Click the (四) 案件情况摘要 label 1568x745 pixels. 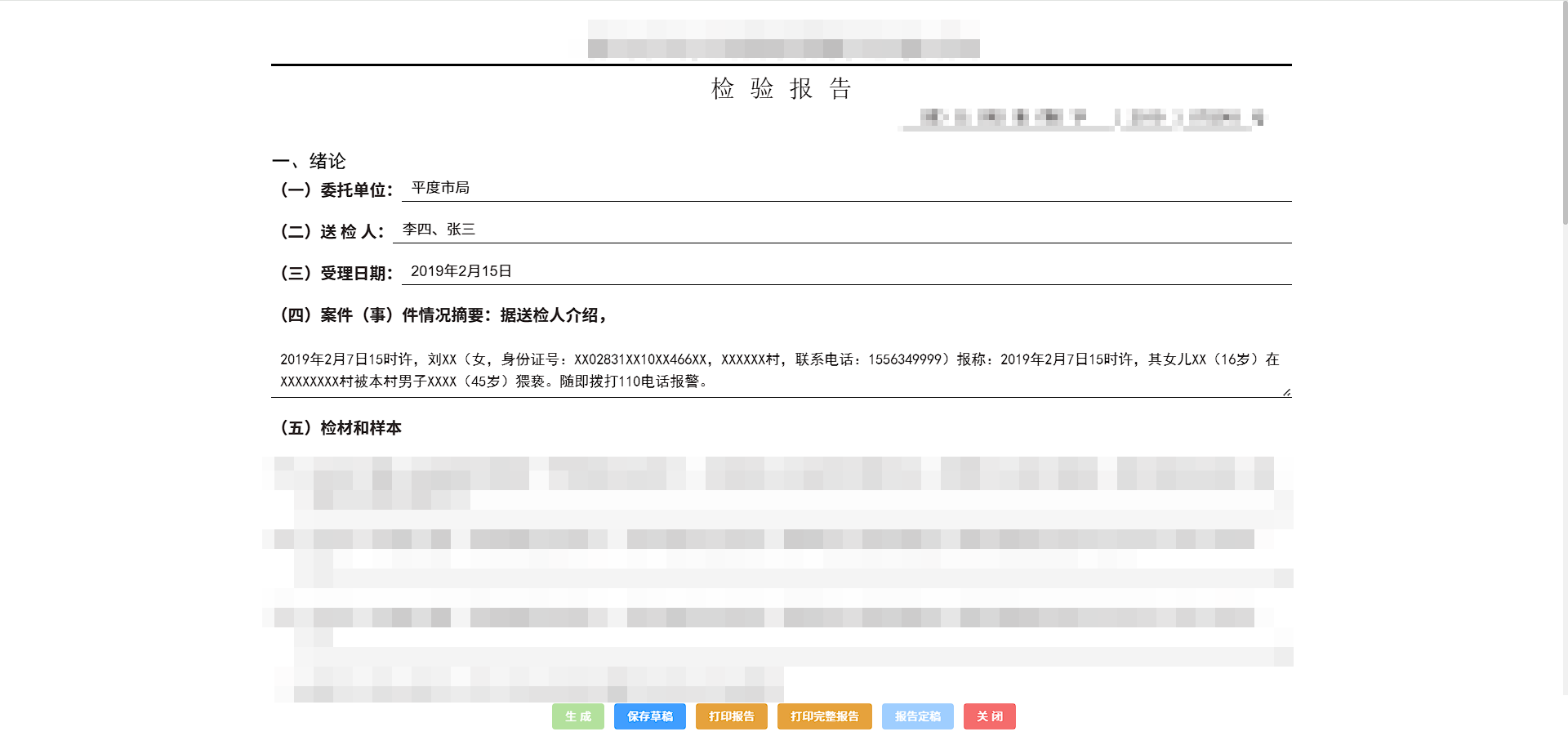pyautogui.click(x=444, y=315)
